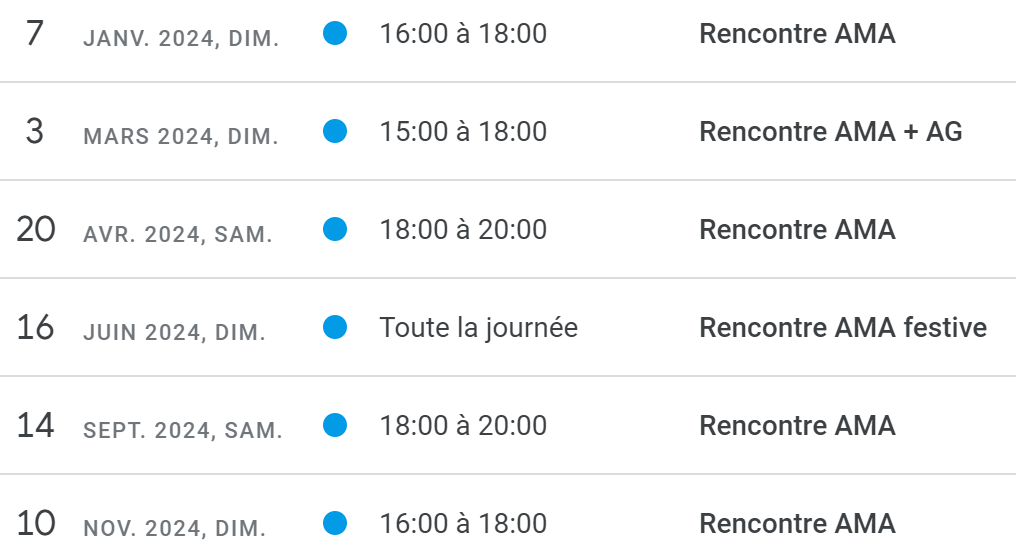Click the blue dot for 3 mars event
The width and height of the screenshot is (1016, 553).
pyautogui.click(x=335, y=131)
